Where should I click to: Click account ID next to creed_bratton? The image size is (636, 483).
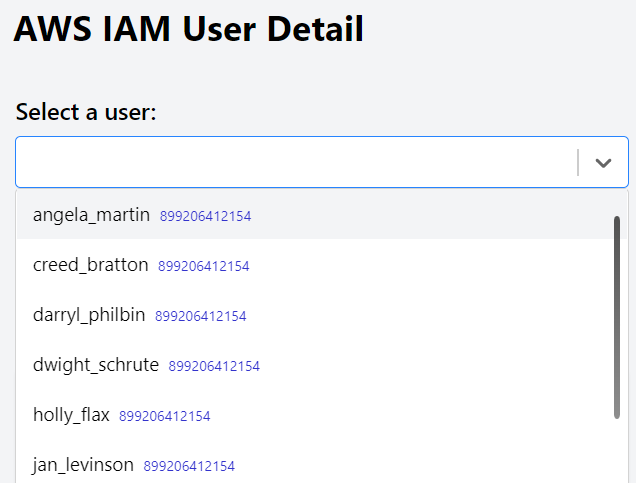coord(204,266)
